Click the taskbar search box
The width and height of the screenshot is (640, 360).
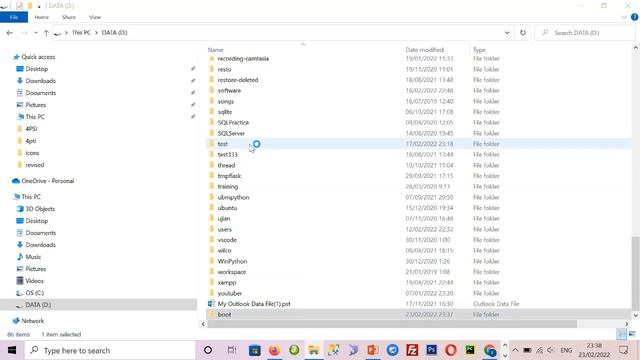[x=110, y=350]
